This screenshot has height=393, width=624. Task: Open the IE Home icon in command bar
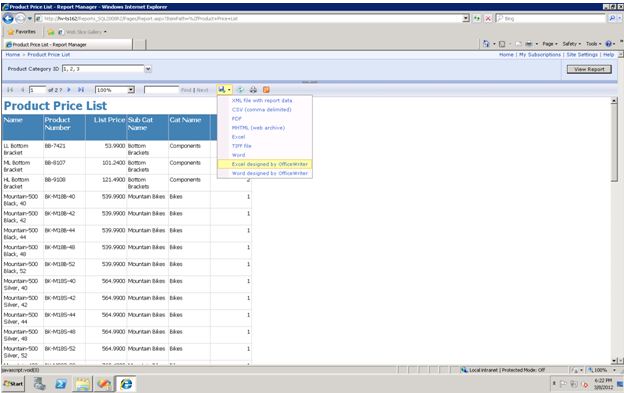486,44
